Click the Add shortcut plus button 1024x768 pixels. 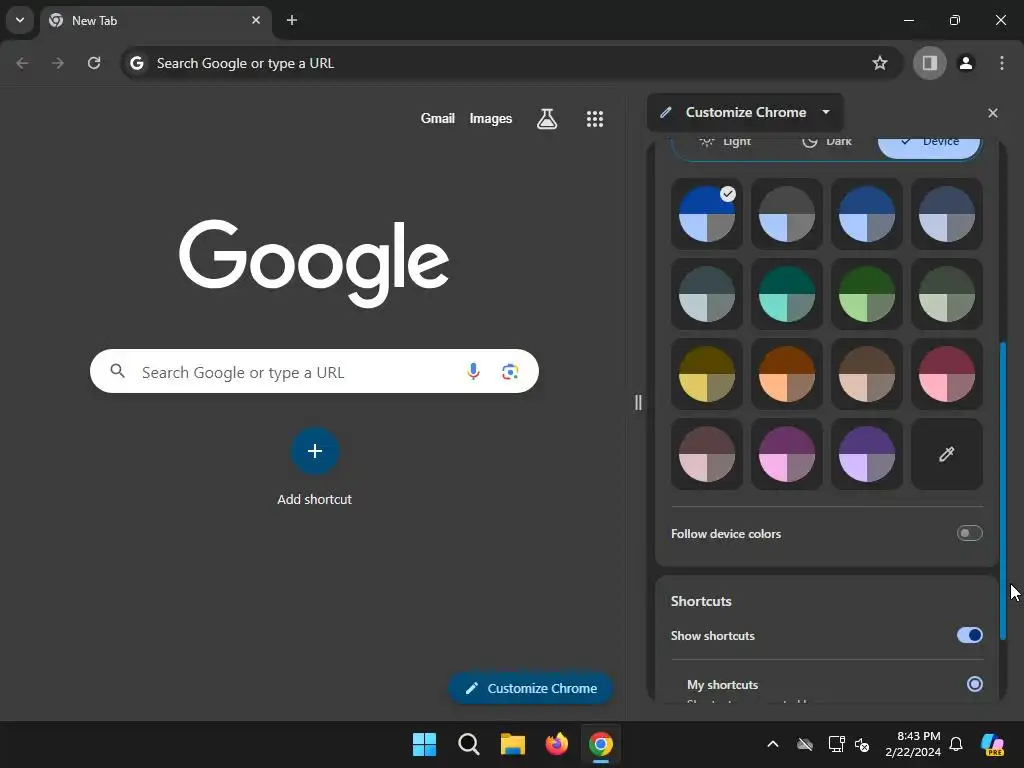point(315,451)
